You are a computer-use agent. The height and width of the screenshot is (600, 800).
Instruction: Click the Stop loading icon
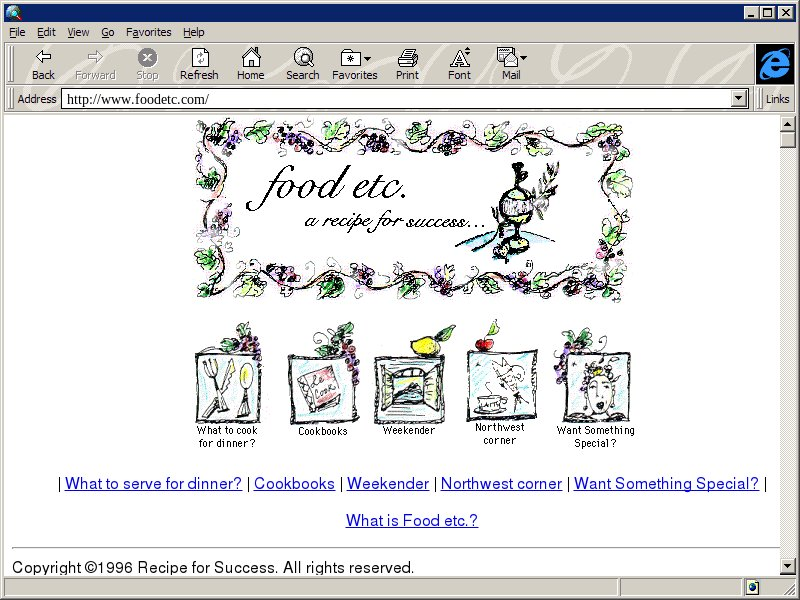(147, 64)
